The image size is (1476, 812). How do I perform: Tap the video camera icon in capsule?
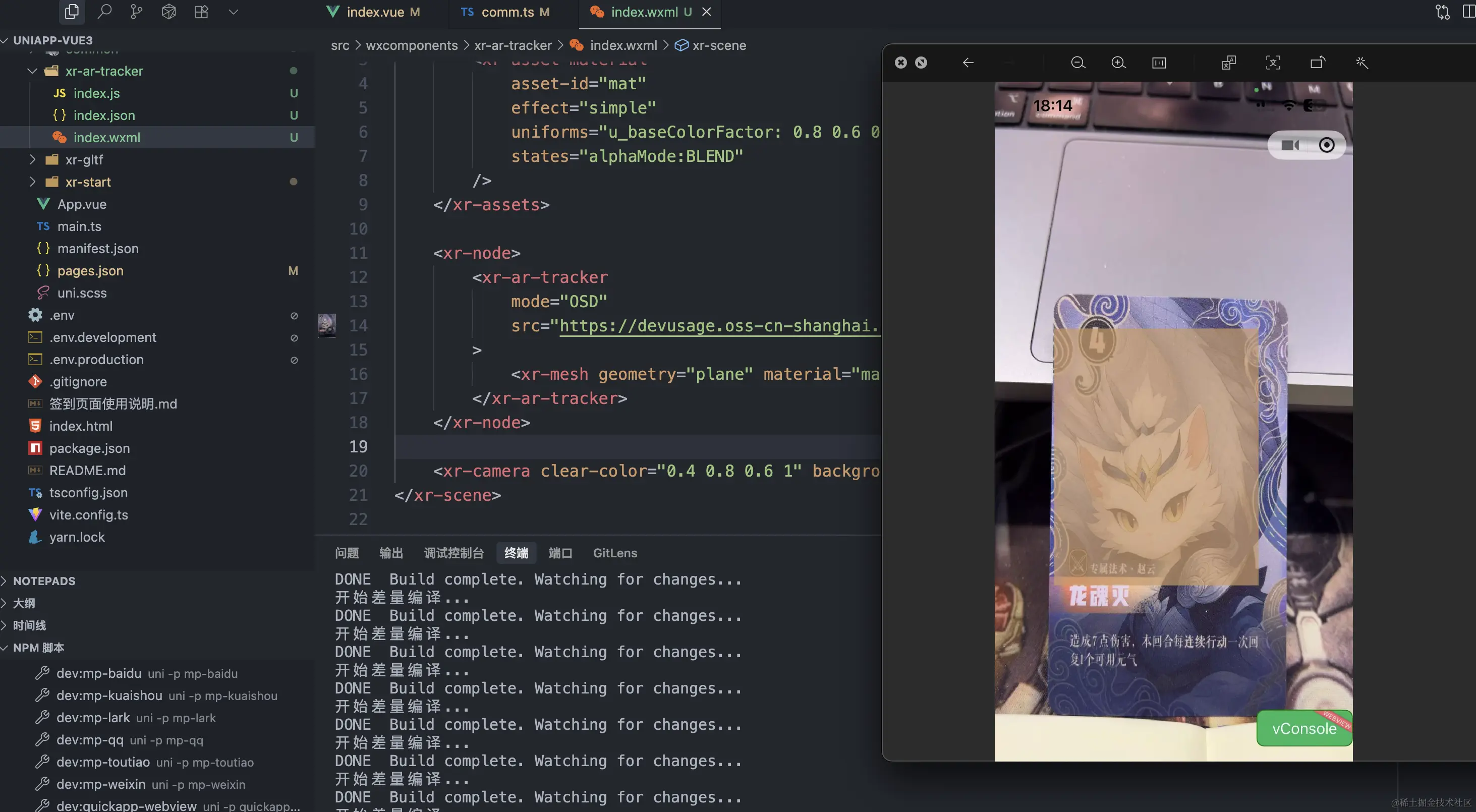[x=1290, y=145]
